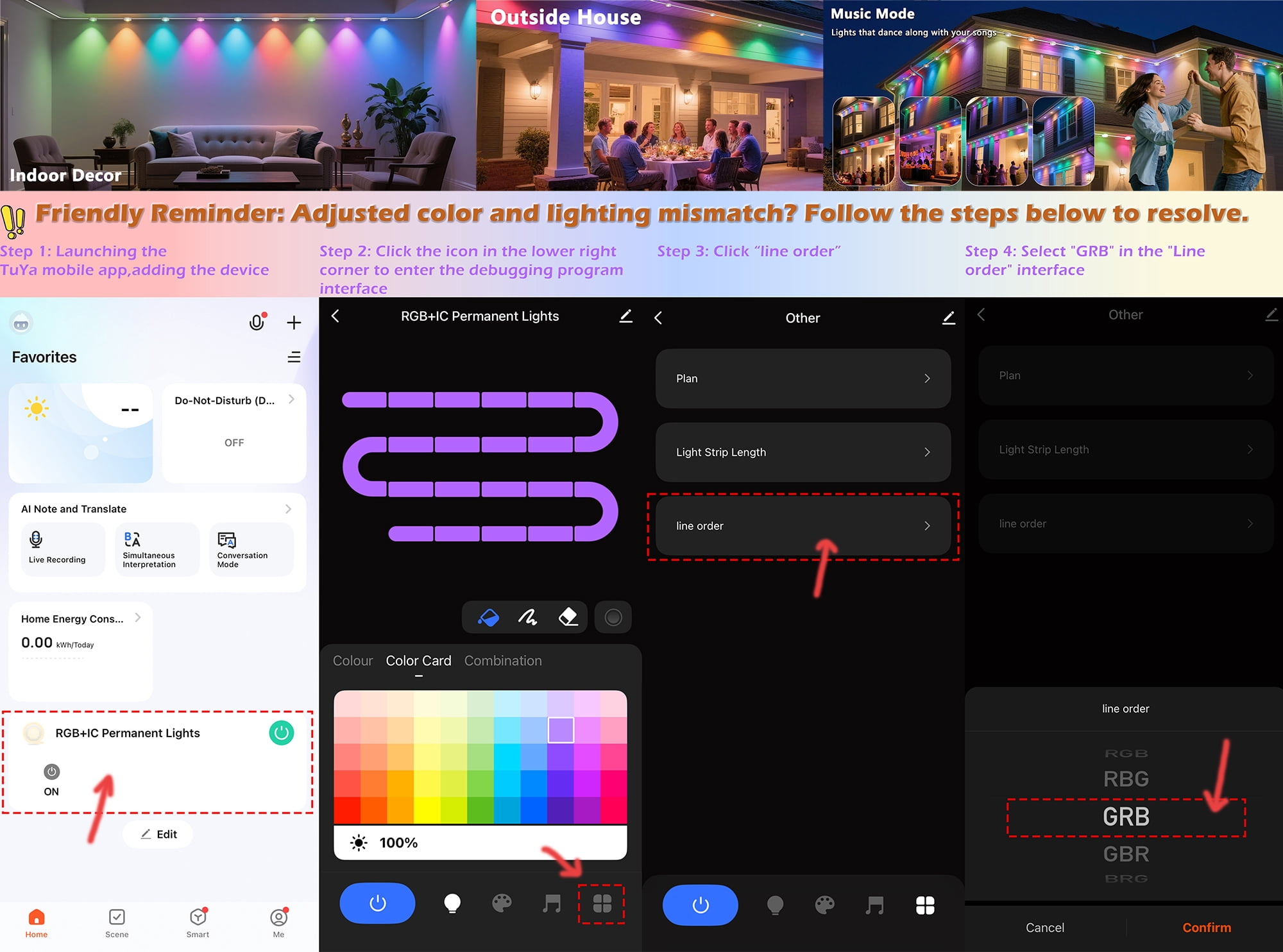Open the light bulb mode on lights screen
This screenshot has width=1283, height=952.
[452, 903]
